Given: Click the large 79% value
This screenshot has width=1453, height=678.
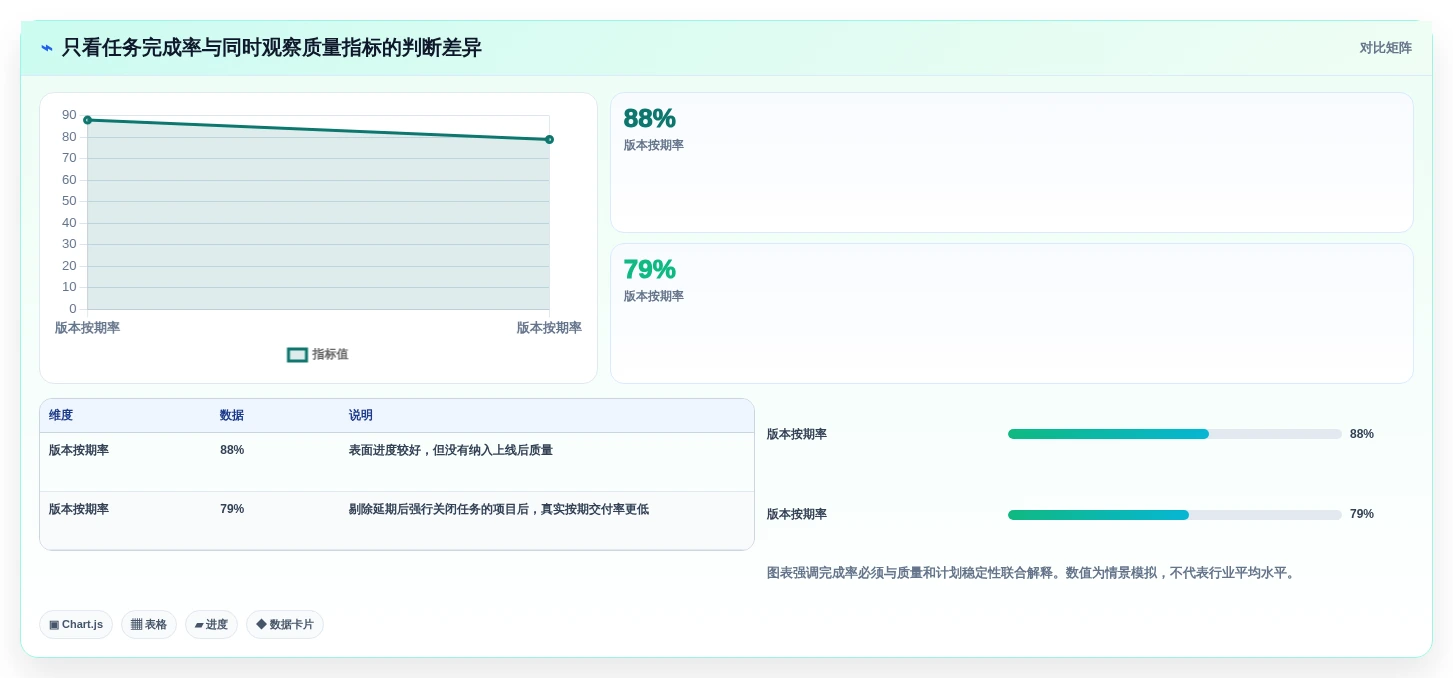Looking at the screenshot, I should pyautogui.click(x=649, y=269).
